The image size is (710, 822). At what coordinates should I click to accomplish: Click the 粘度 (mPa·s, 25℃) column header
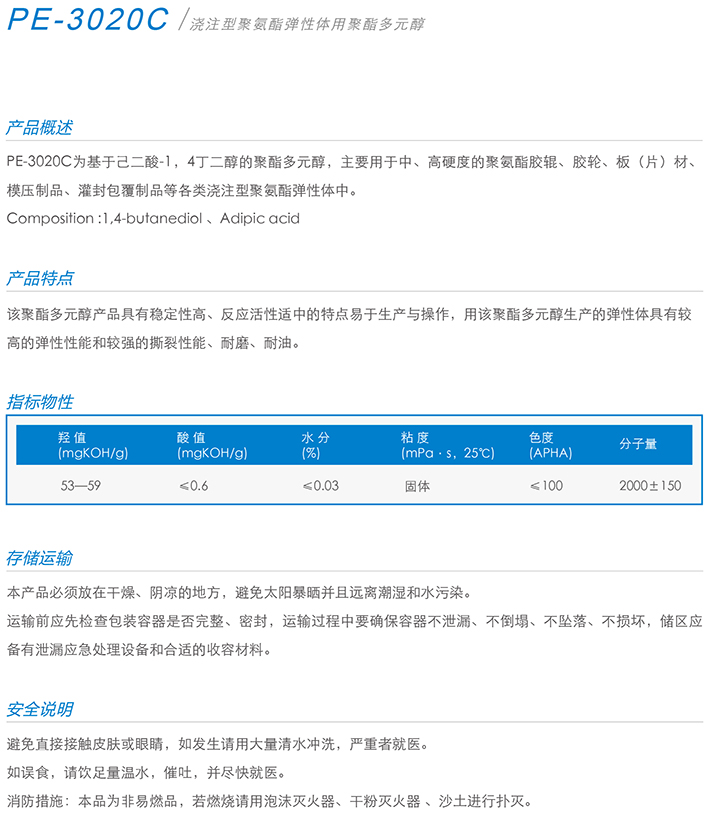click(447, 445)
